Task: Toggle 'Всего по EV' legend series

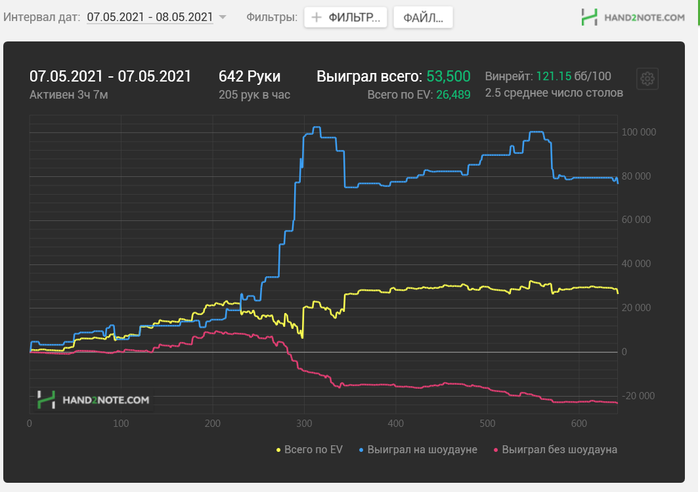Action: pos(309,450)
